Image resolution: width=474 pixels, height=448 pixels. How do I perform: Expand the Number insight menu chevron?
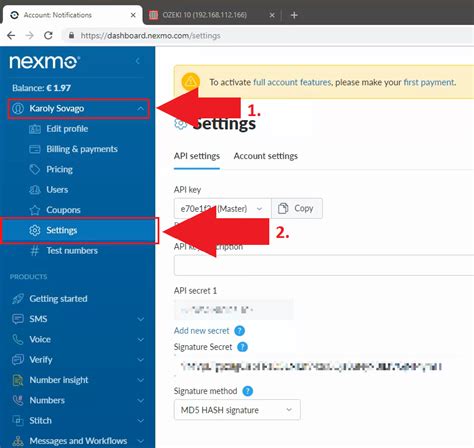(x=141, y=380)
